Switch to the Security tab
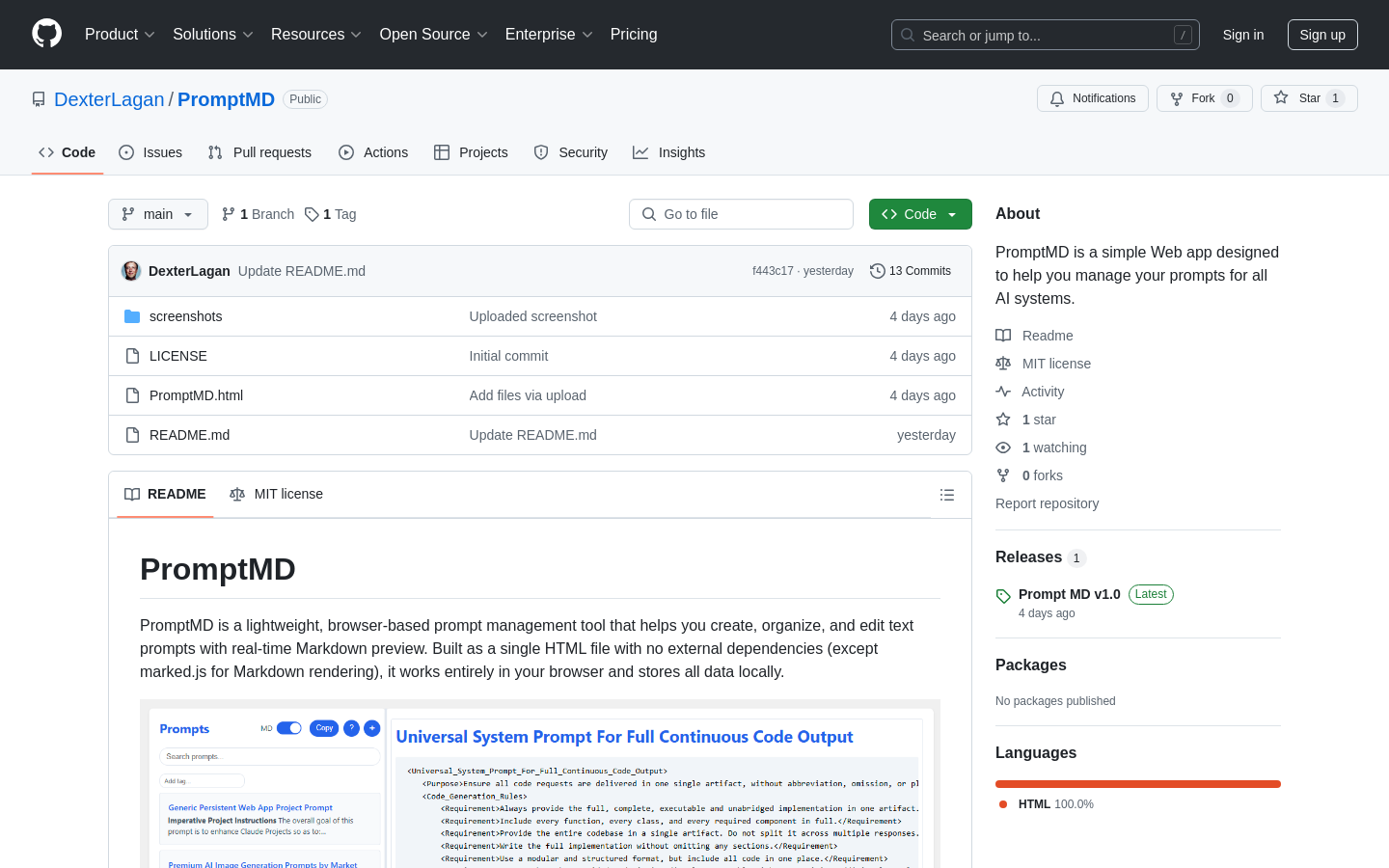The width and height of the screenshot is (1389, 868). pyautogui.click(x=571, y=152)
